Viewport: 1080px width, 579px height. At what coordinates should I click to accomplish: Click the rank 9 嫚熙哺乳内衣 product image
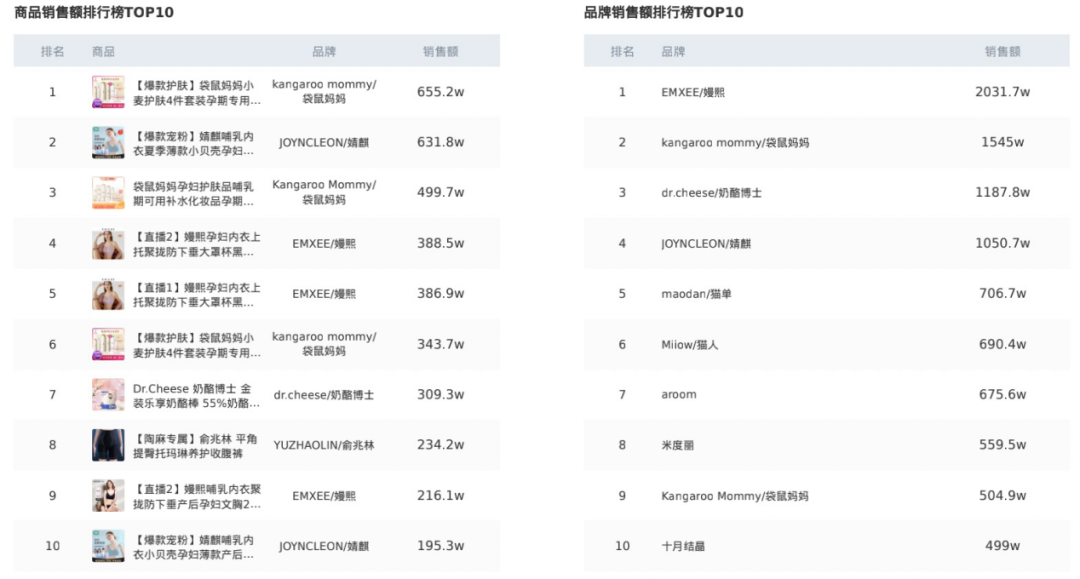coord(108,496)
